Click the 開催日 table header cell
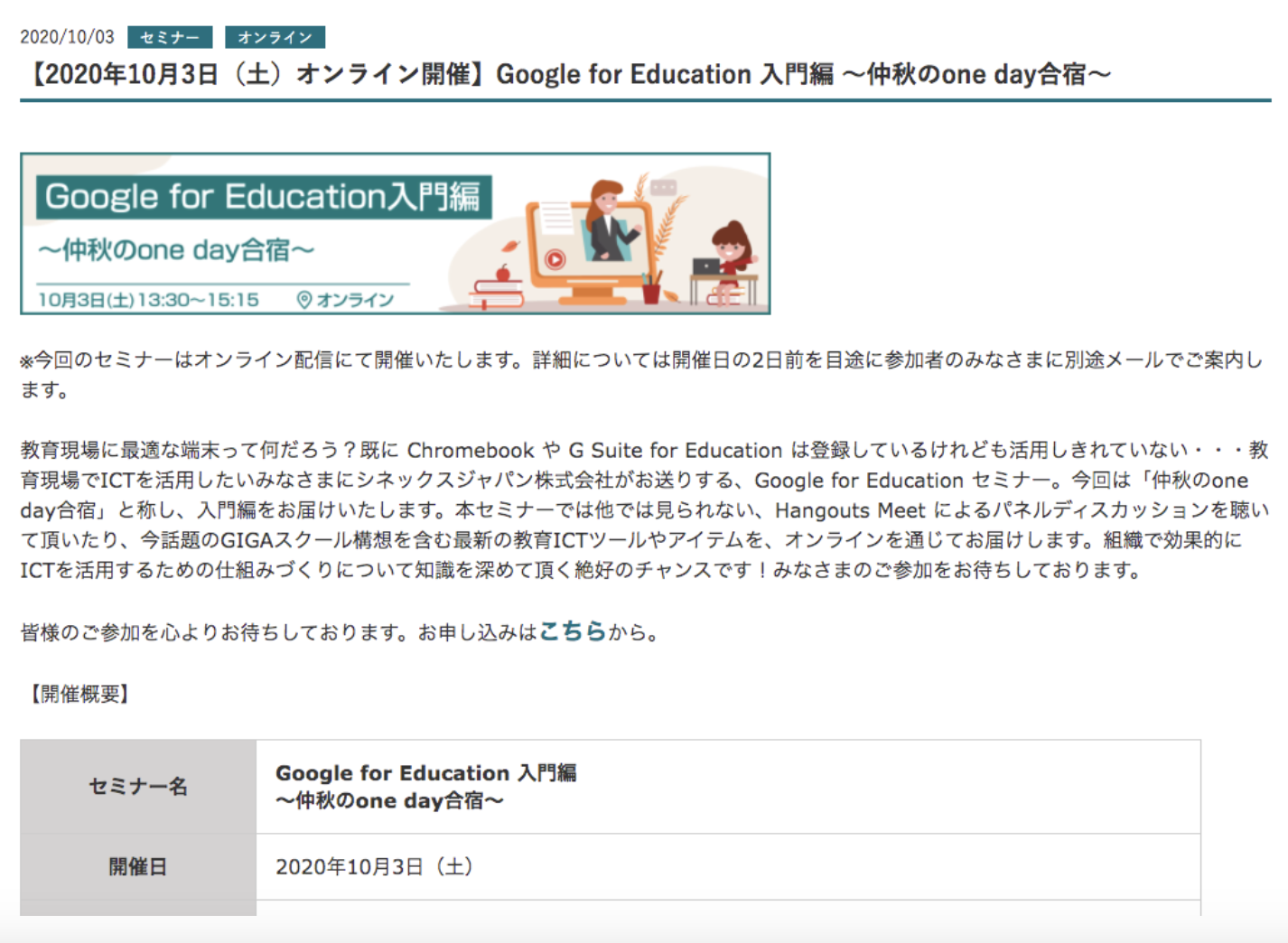This screenshot has height=943, width=1288. pyautogui.click(x=138, y=867)
